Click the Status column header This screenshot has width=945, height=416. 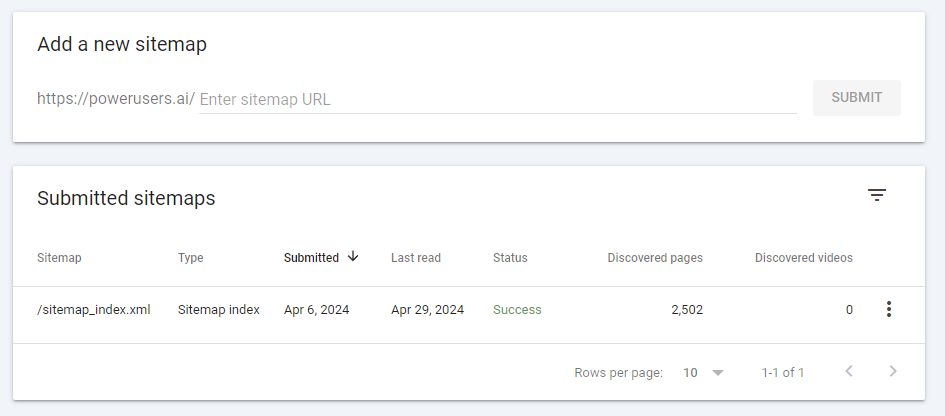click(510, 258)
